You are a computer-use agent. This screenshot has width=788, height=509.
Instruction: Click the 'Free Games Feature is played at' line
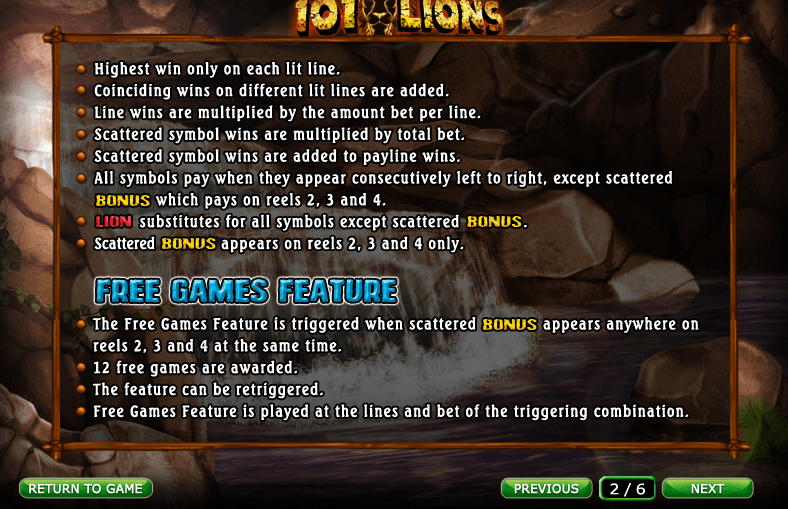(391, 412)
